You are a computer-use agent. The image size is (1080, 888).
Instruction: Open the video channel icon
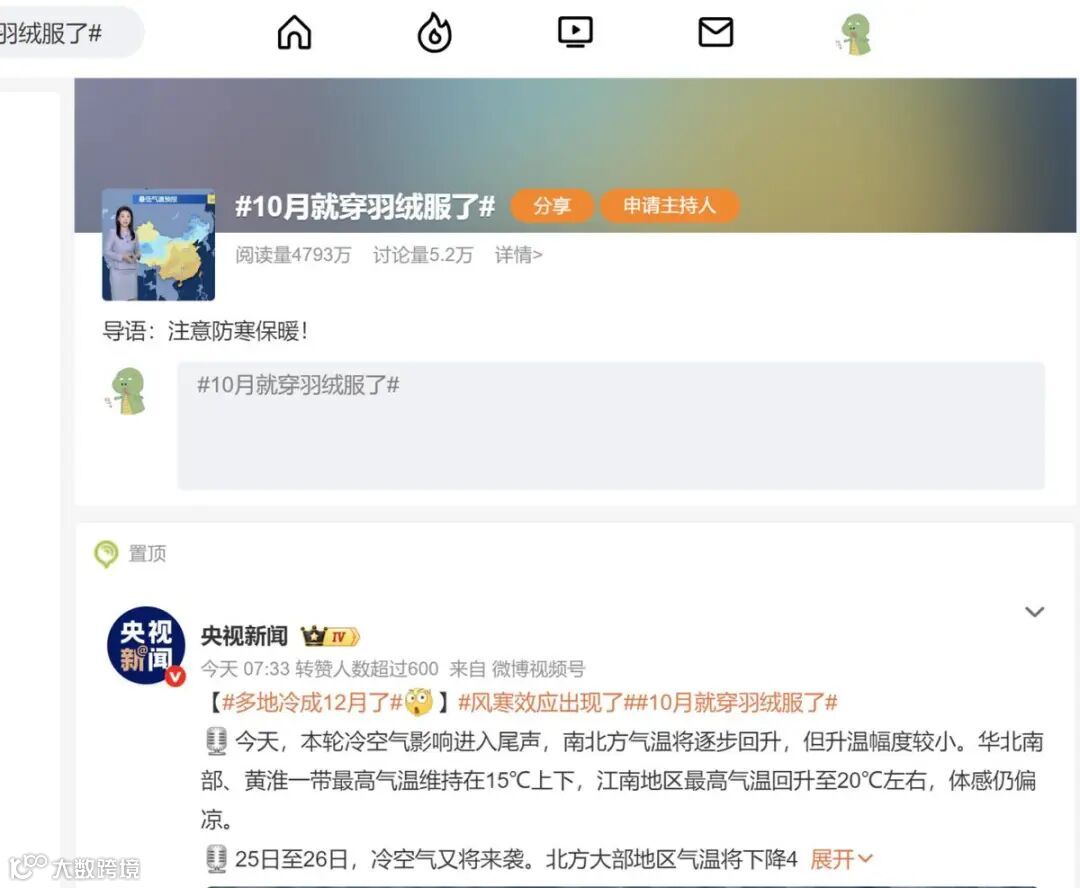[x=575, y=32]
